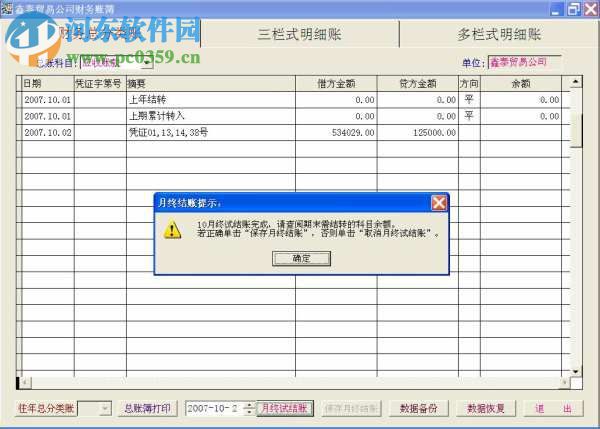Click the 退出 button
Image resolution: width=600 pixels, height=429 pixels.
553,408
